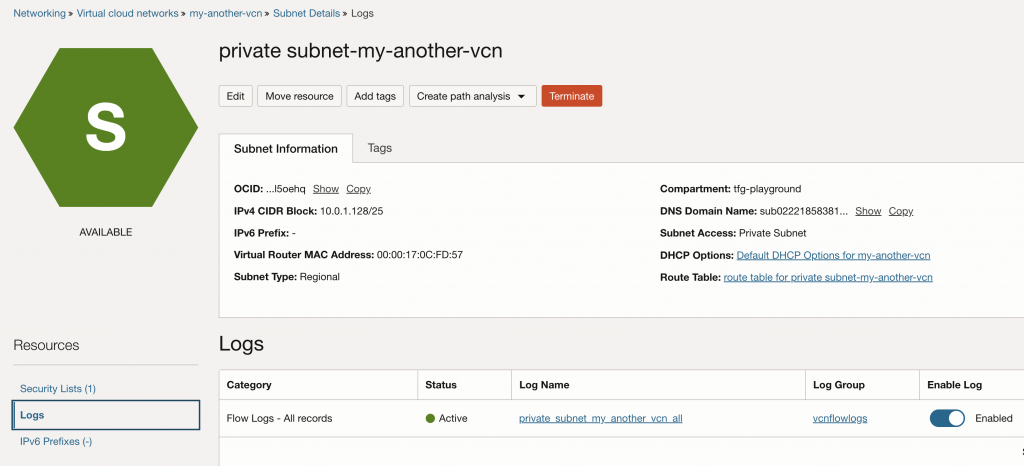Screen dimensions: 1024x466
Task: Copy the DNS Domain Name
Action: pos(901,211)
